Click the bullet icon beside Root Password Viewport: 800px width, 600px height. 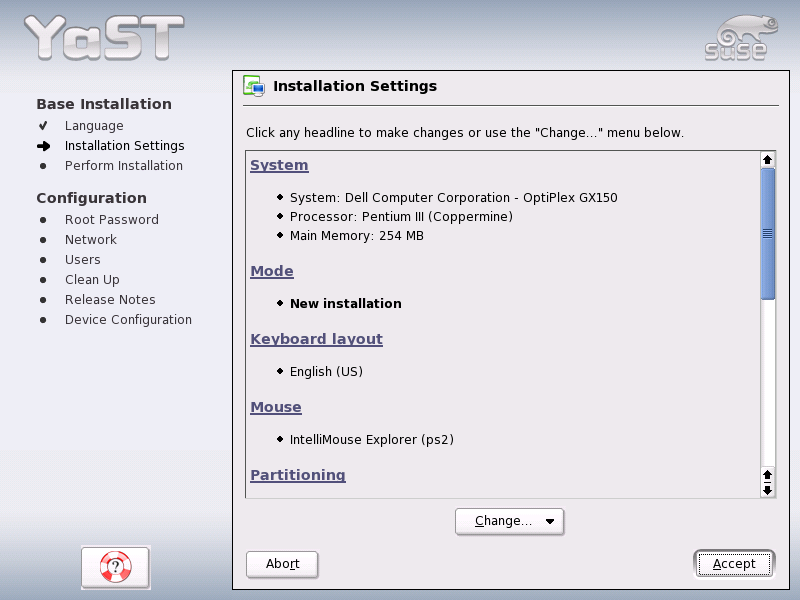pos(41,219)
